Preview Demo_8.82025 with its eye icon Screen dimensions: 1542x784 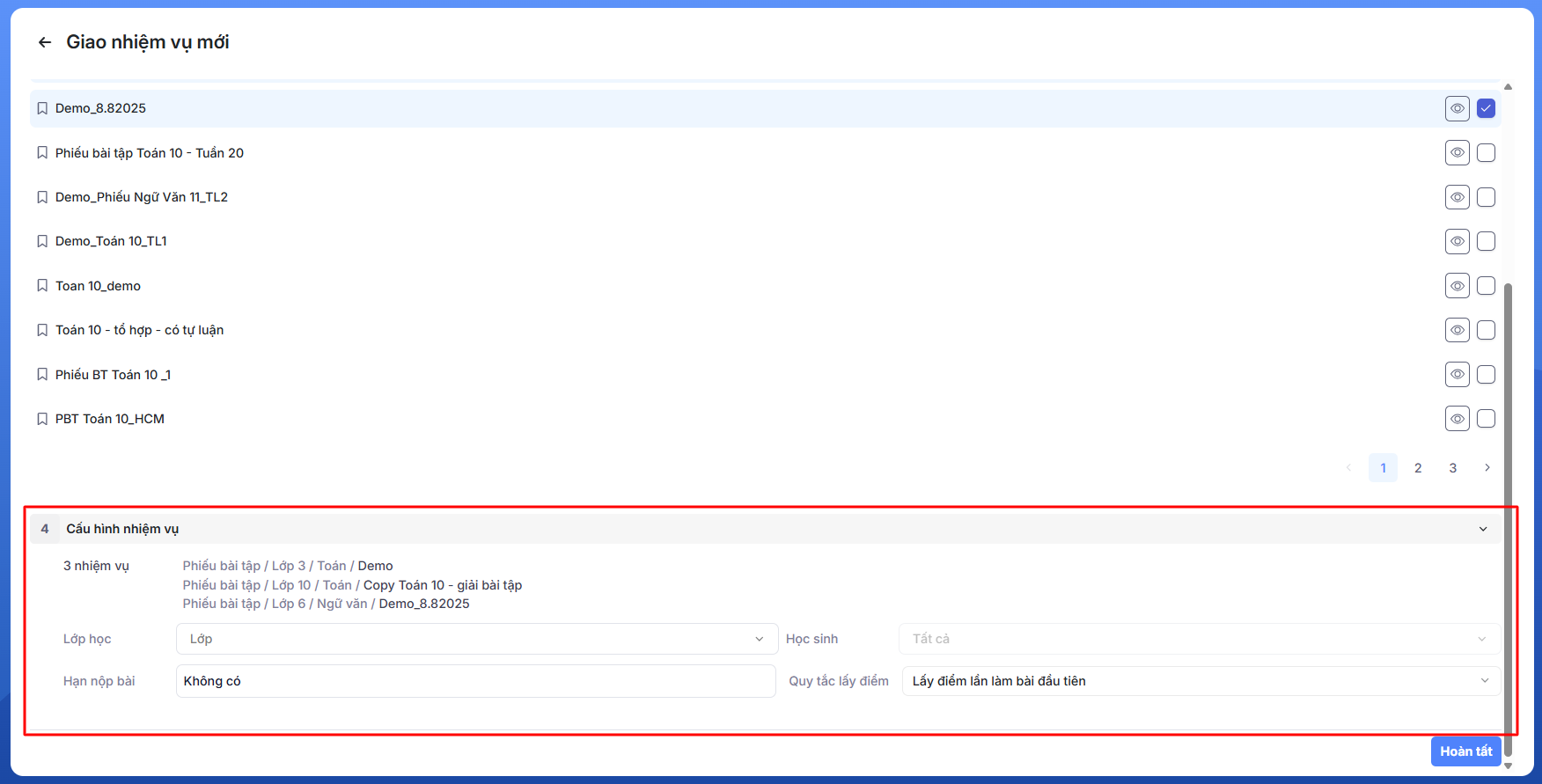coord(1457,108)
